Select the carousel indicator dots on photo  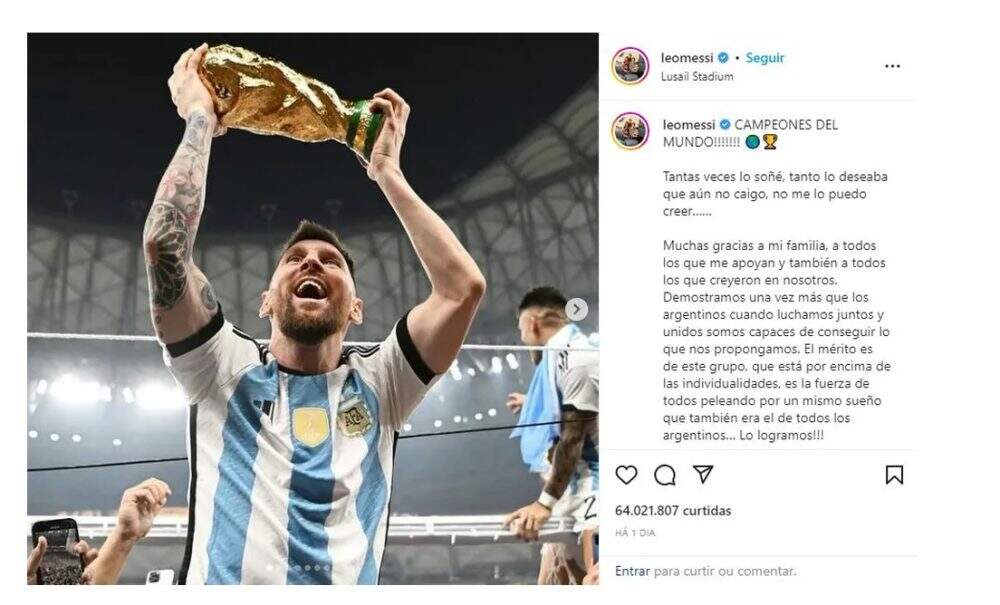click(298, 567)
